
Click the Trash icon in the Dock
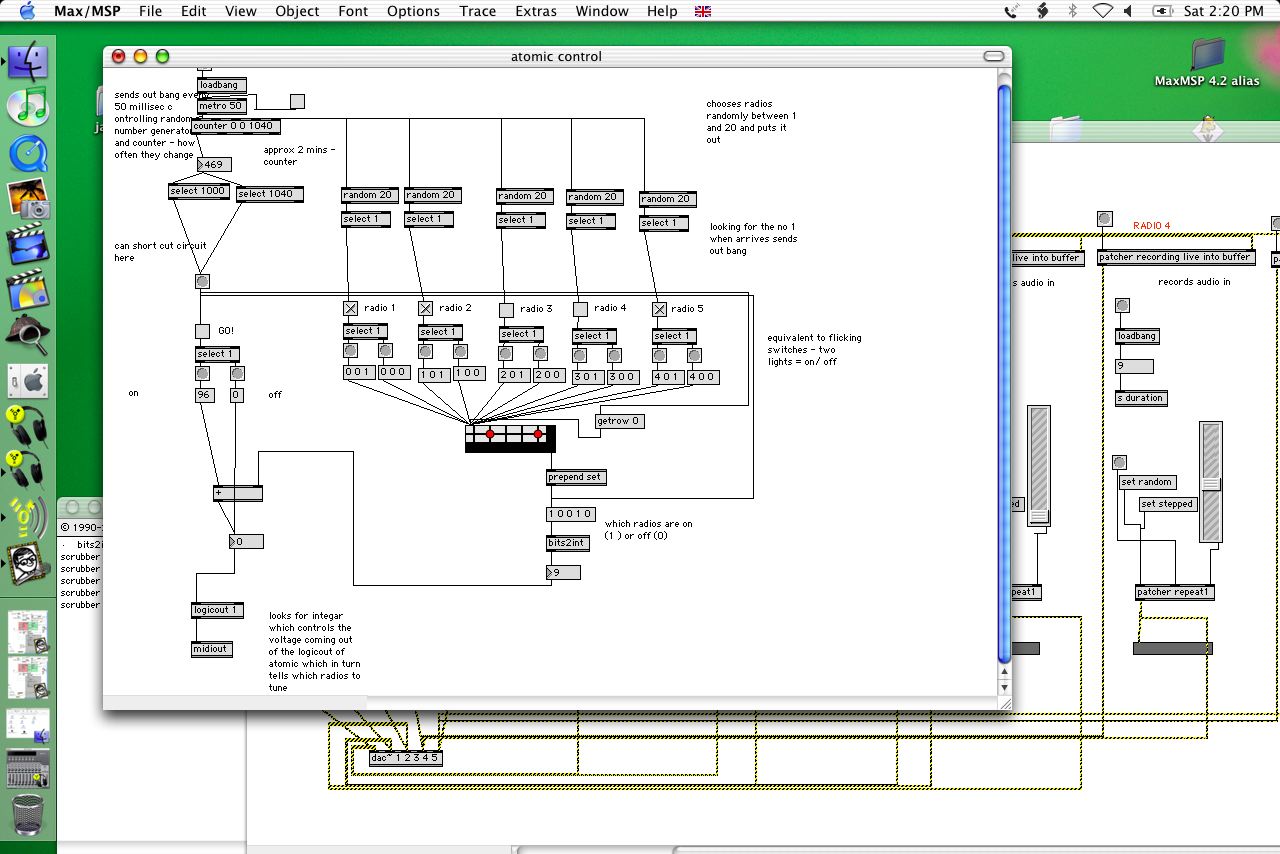click(x=28, y=817)
